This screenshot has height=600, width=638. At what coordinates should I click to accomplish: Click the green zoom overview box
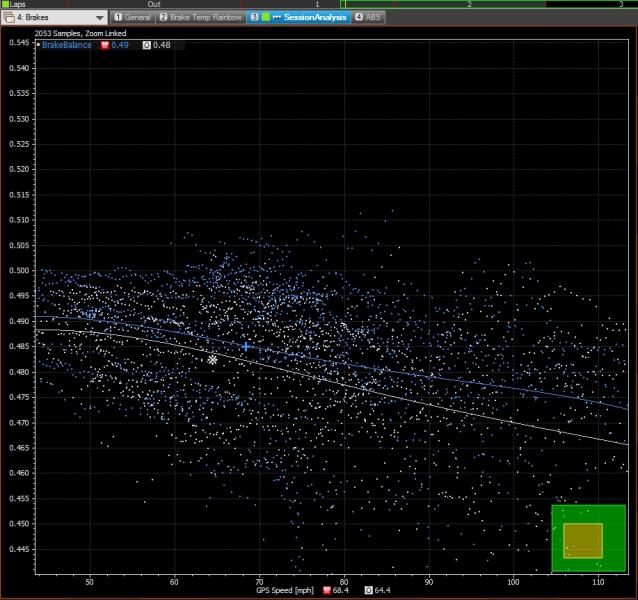[x=588, y=538]
